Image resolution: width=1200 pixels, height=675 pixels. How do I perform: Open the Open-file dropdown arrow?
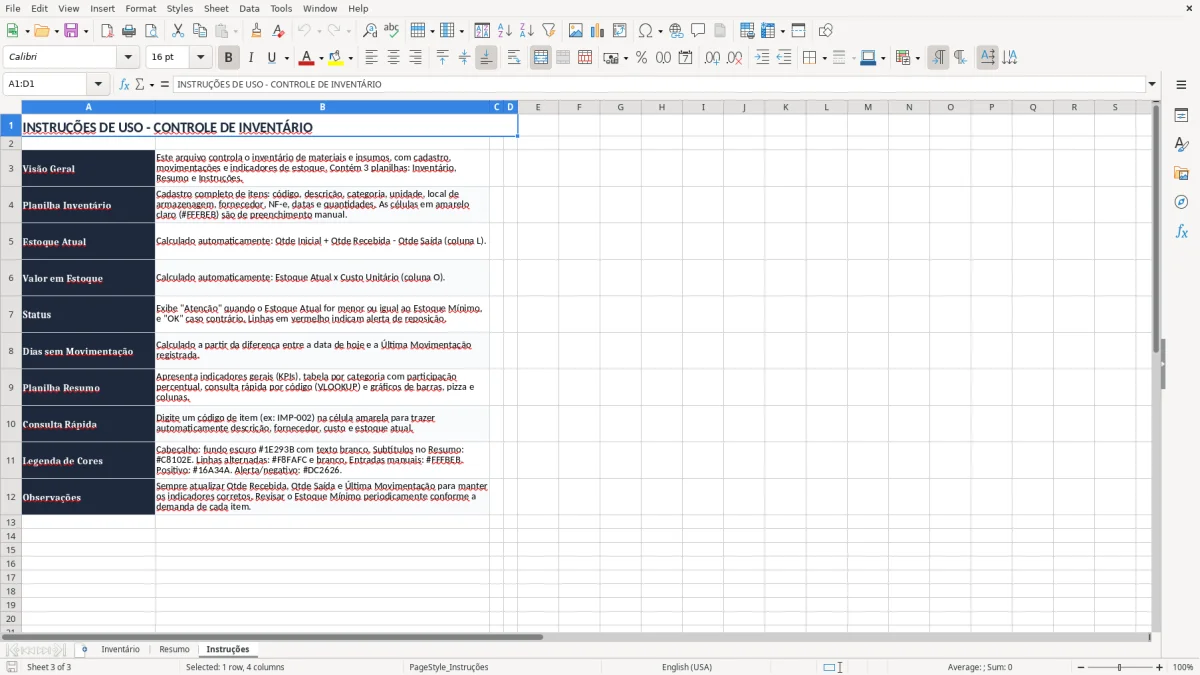pyautogui.click(x=56, y=31)
